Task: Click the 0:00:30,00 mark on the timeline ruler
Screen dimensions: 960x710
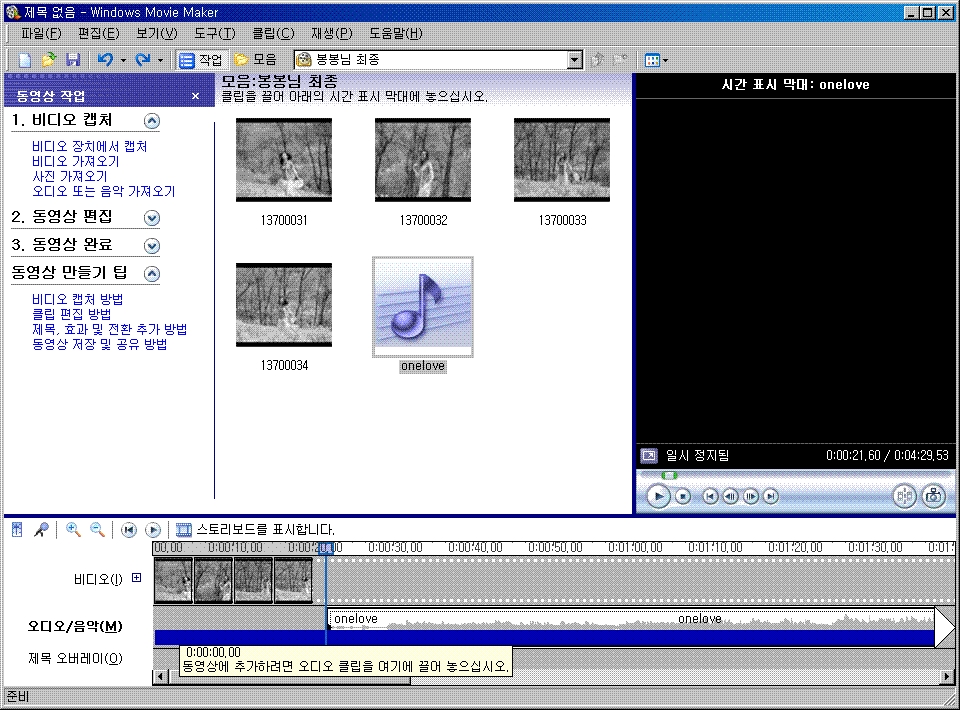Action: 395,548
